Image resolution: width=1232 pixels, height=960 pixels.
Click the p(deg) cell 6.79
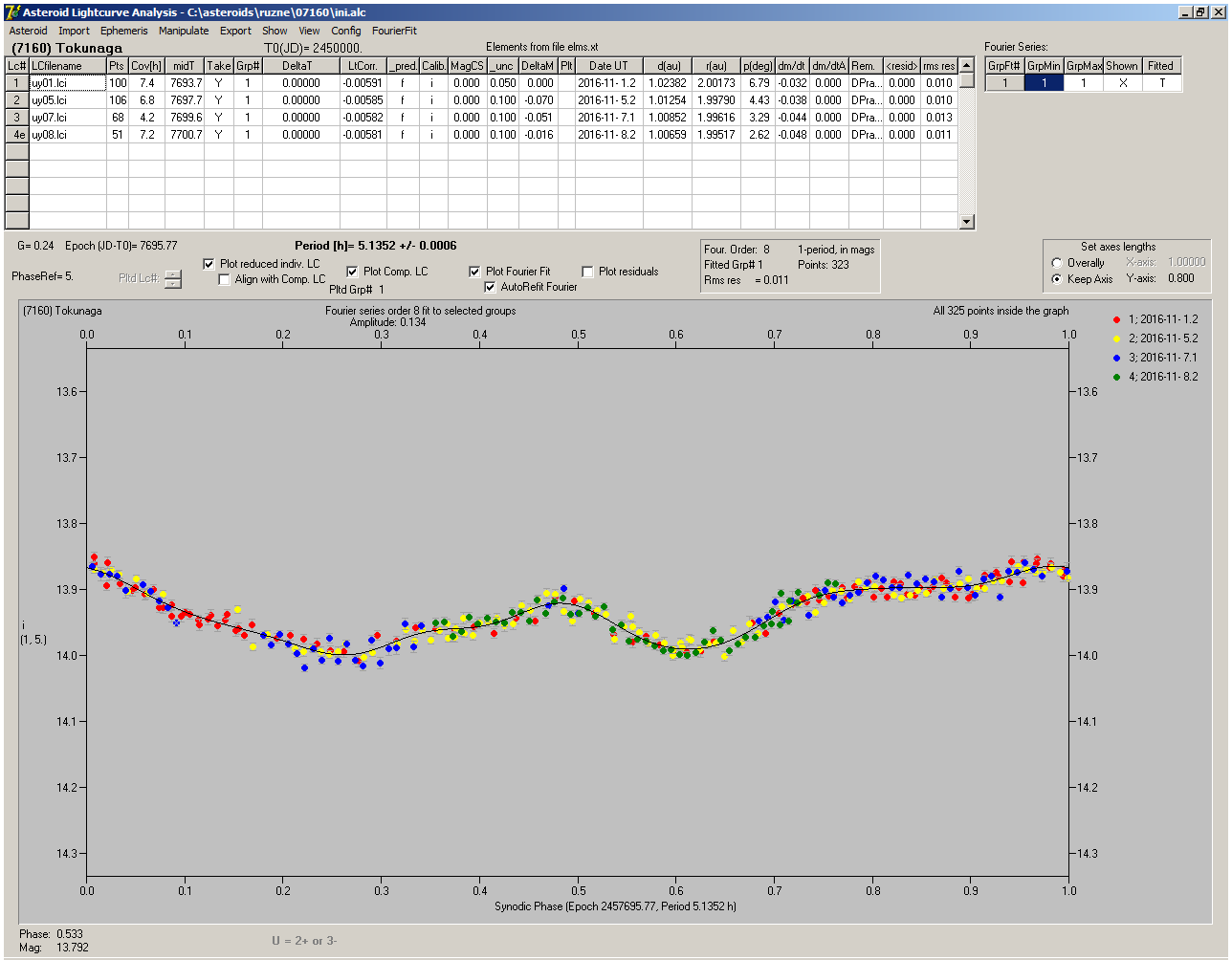[x=758, y=83]
